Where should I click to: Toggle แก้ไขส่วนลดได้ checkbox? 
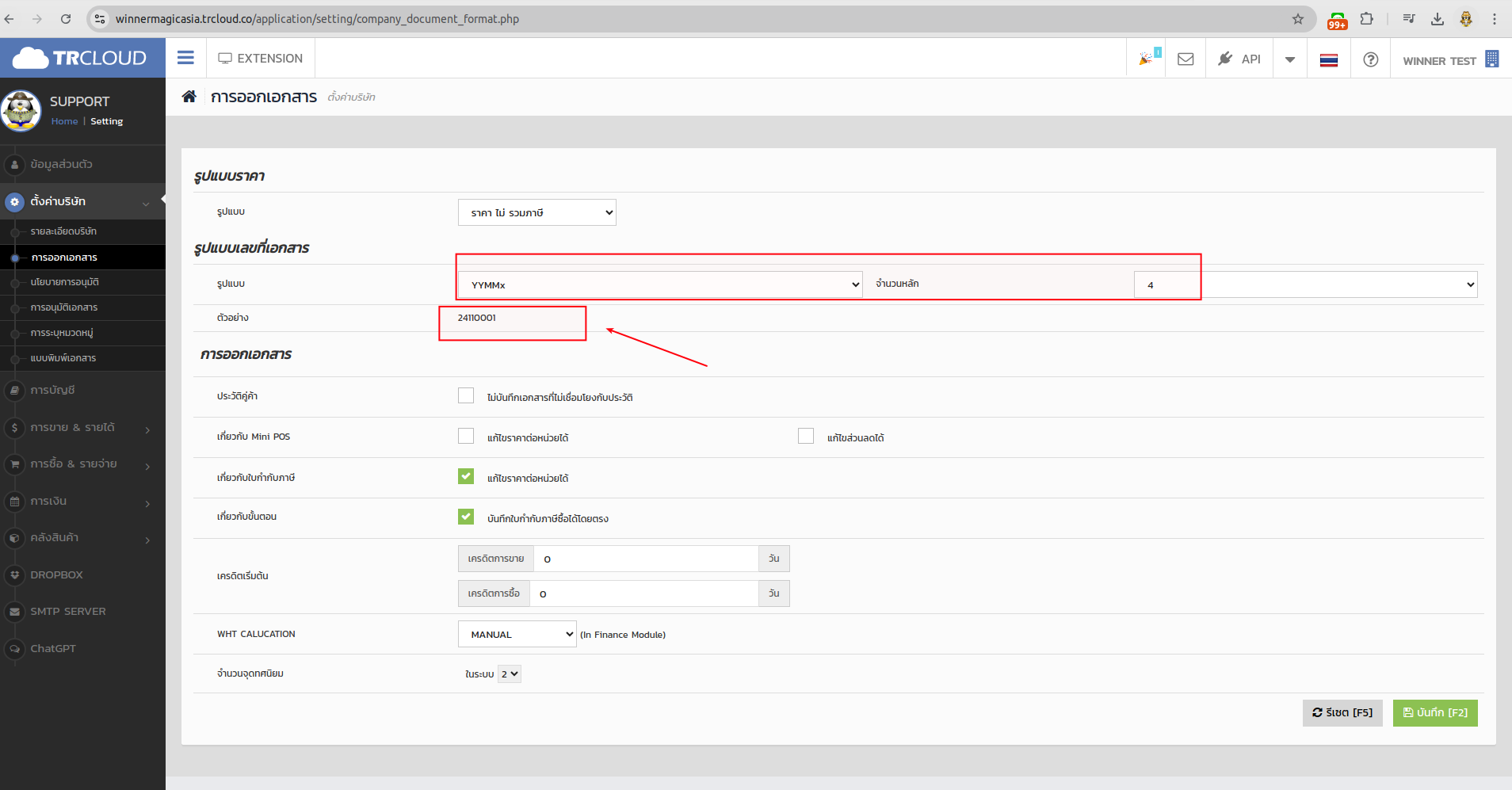pyautogui.click(x=806, y=436)
